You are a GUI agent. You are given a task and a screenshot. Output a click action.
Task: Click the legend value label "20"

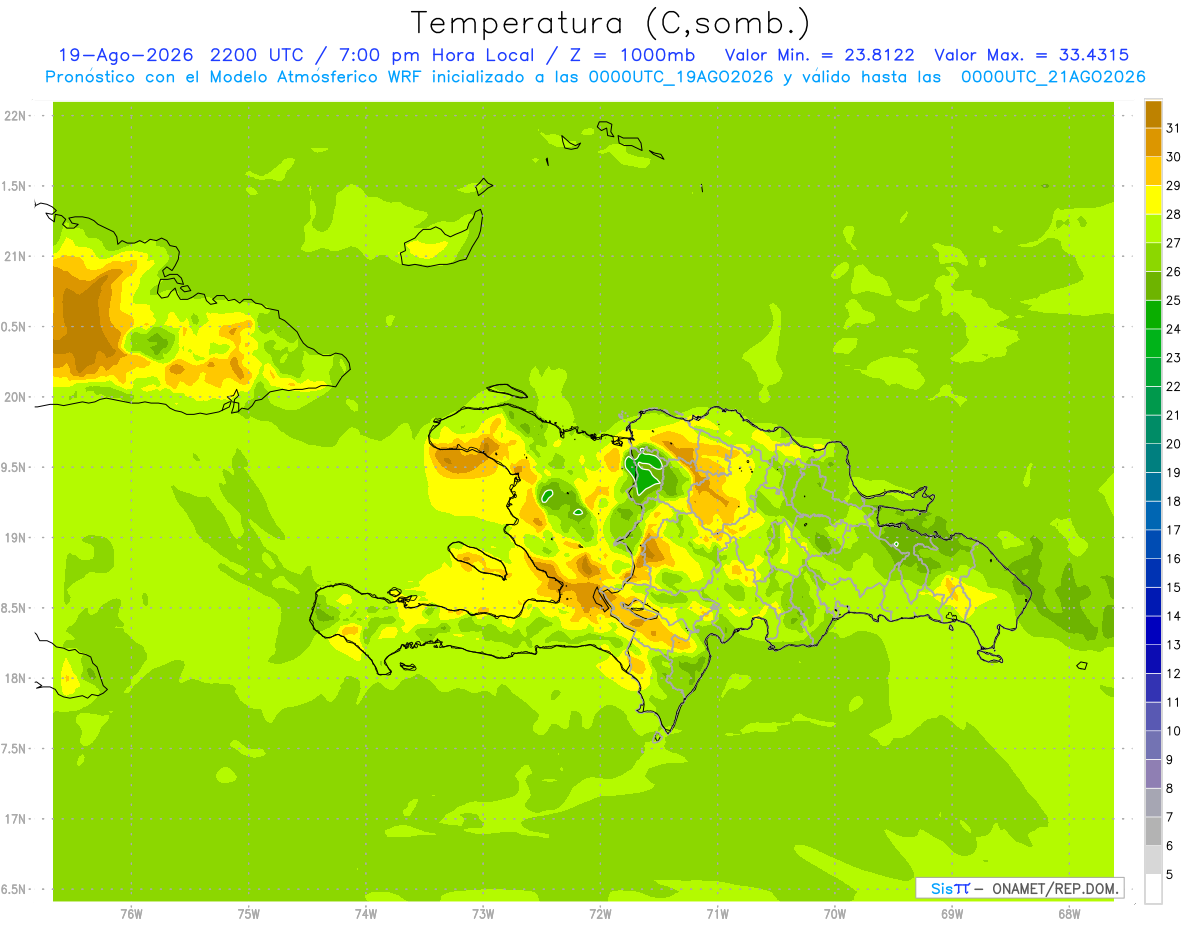coord(1174,444)
